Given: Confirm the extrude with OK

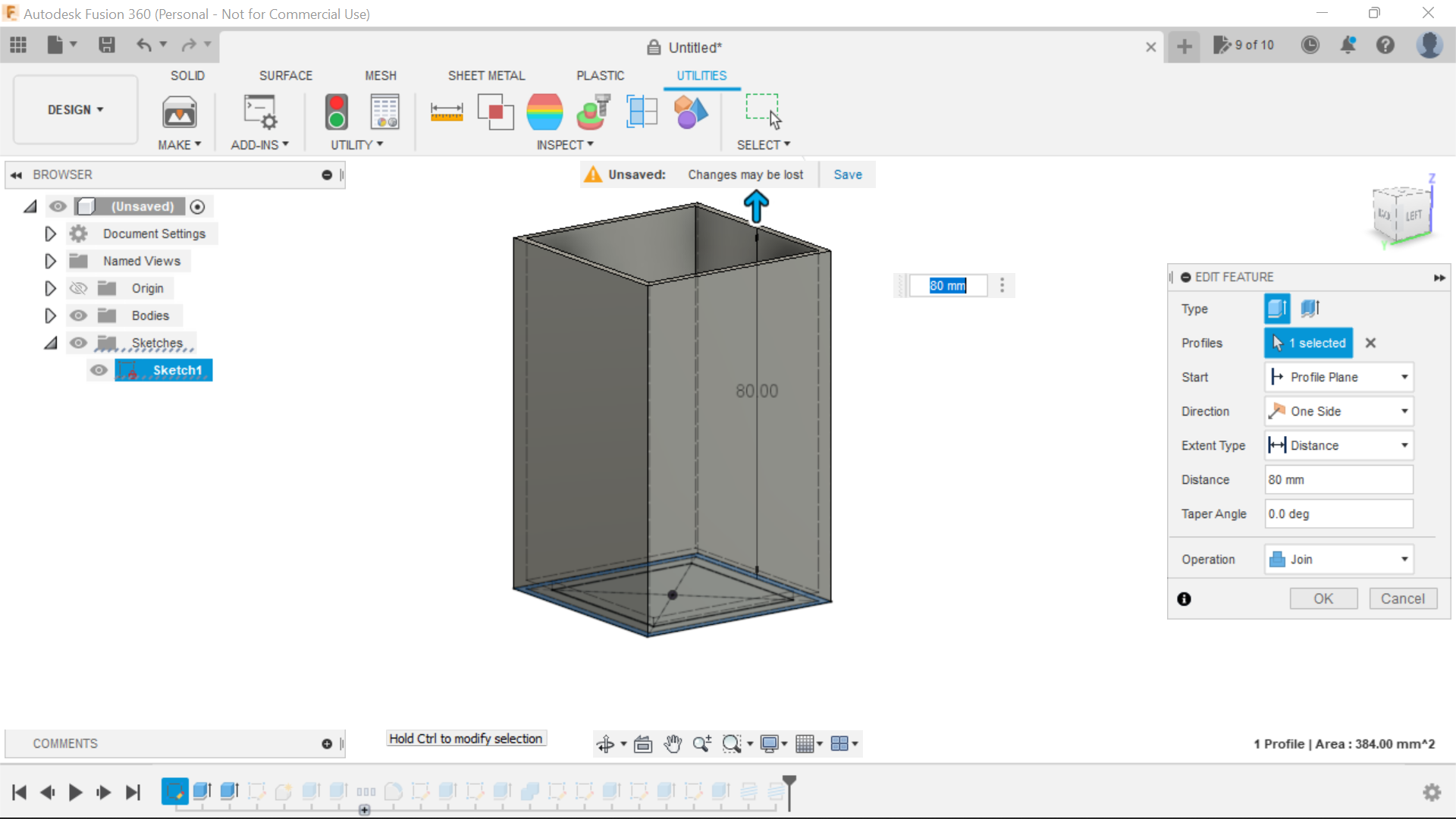Looking at the screenshot, I should tap(1323, 598).
